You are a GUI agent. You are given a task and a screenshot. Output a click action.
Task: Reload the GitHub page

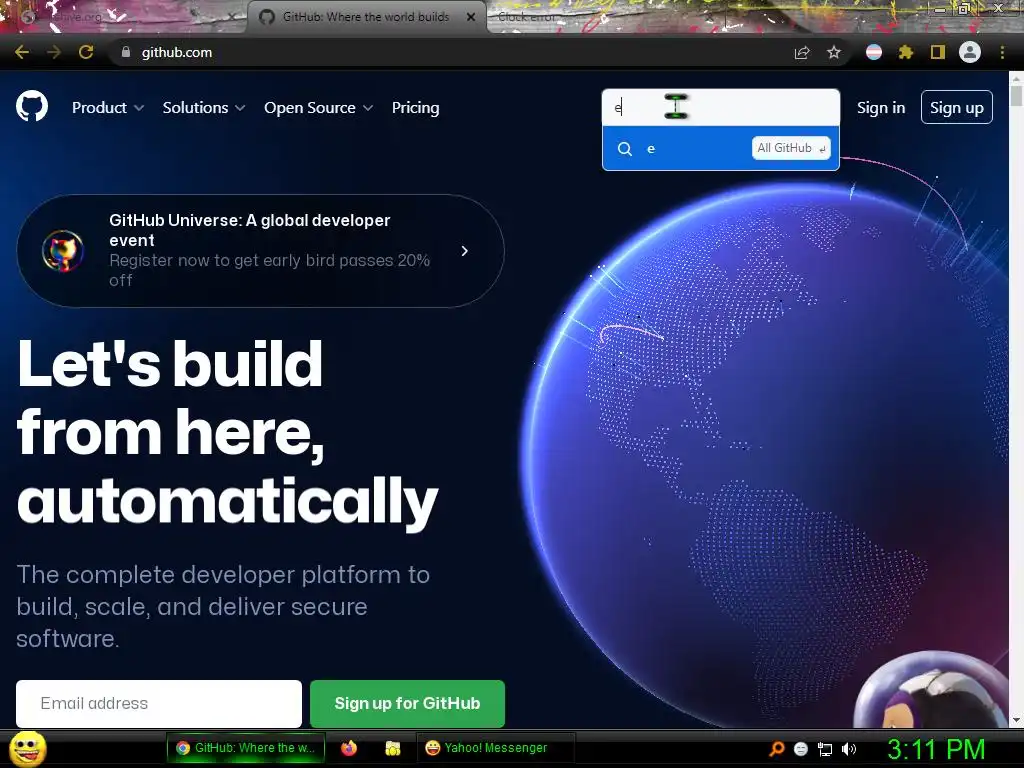(86, 52)
